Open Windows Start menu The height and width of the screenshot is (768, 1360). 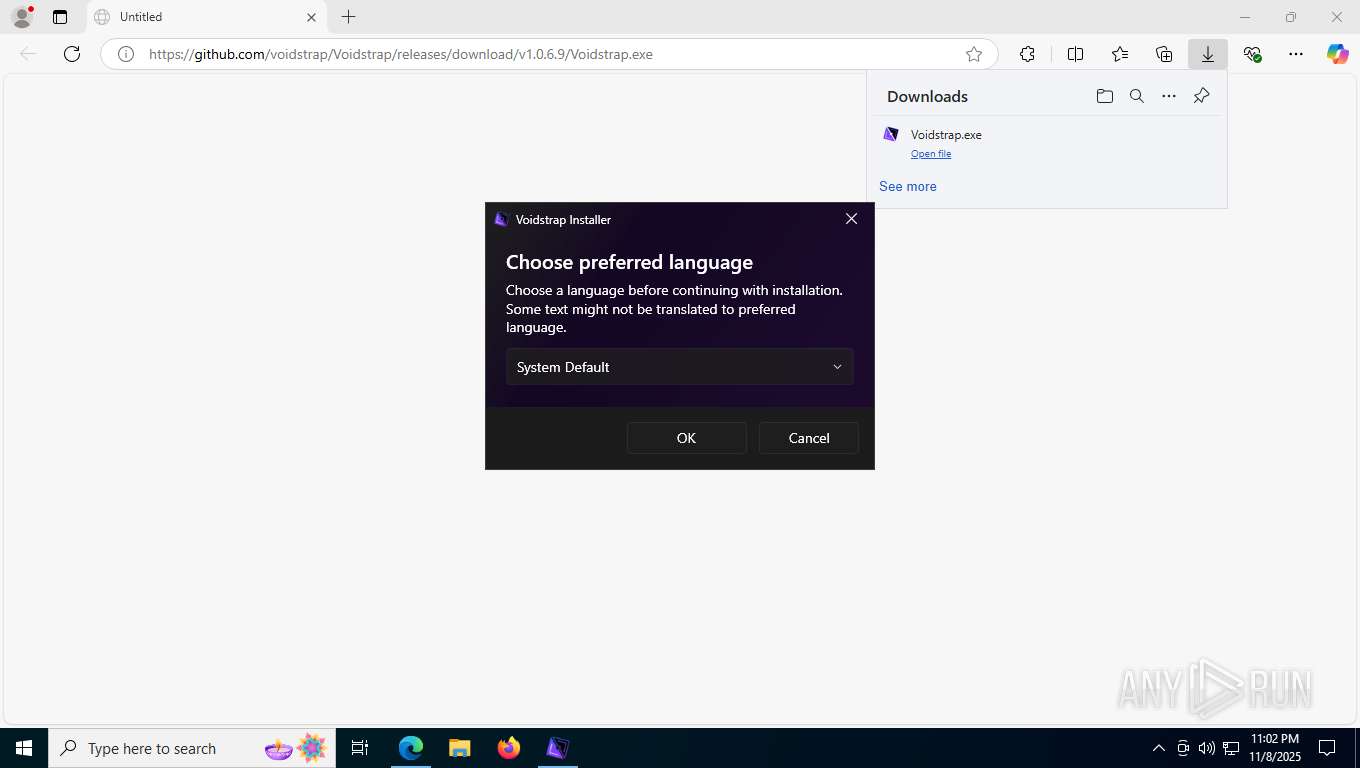point(24,748)
